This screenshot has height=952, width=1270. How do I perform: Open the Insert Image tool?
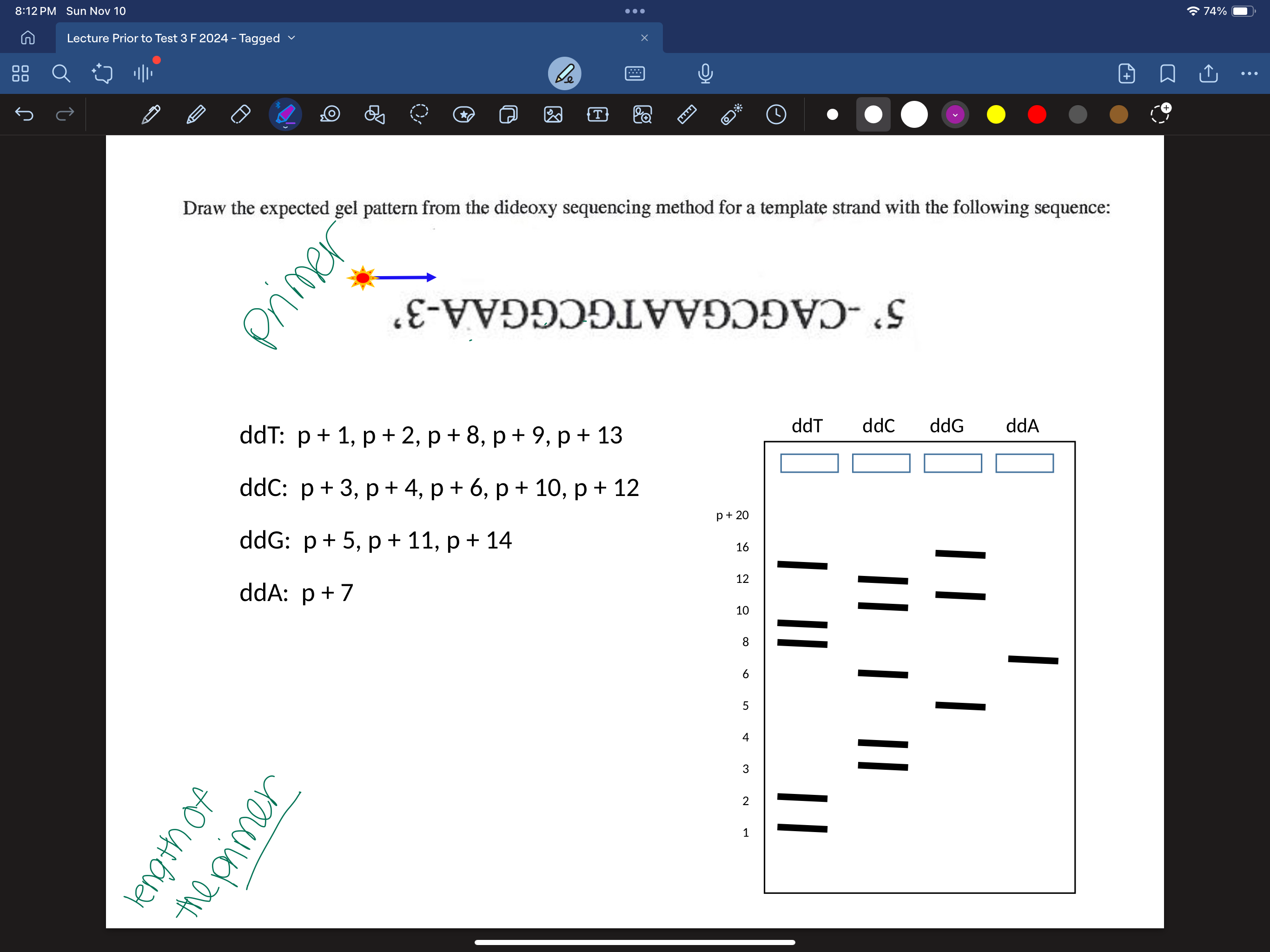(x=553, y=114)
